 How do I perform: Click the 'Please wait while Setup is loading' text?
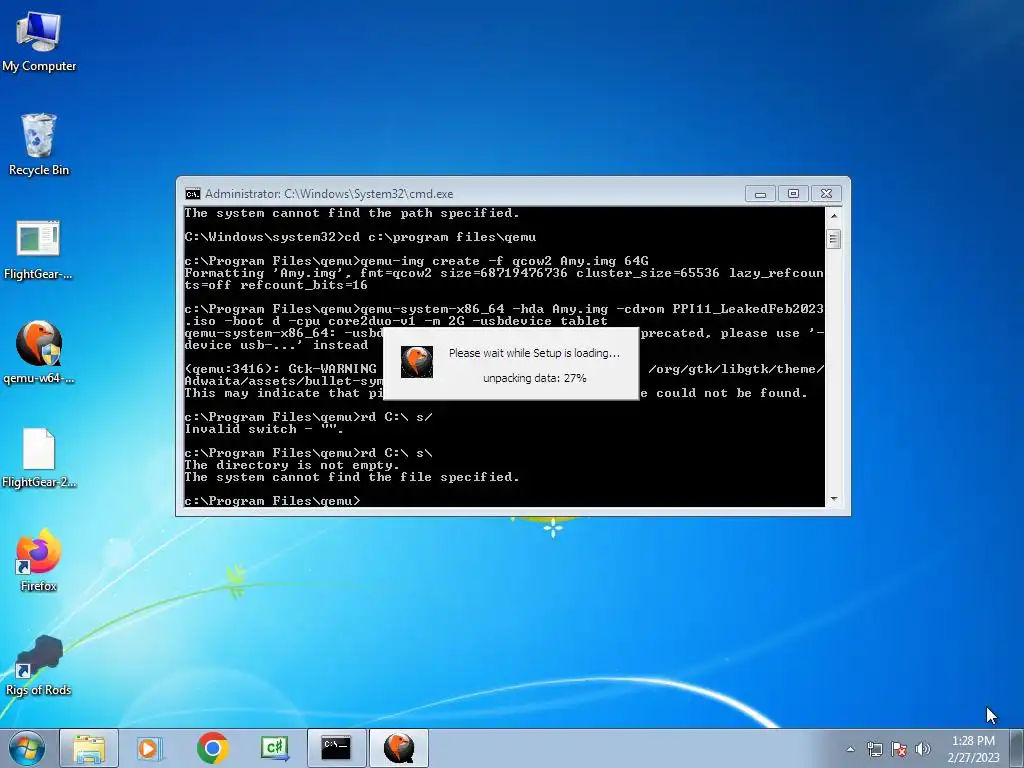(x=534, y=353)
